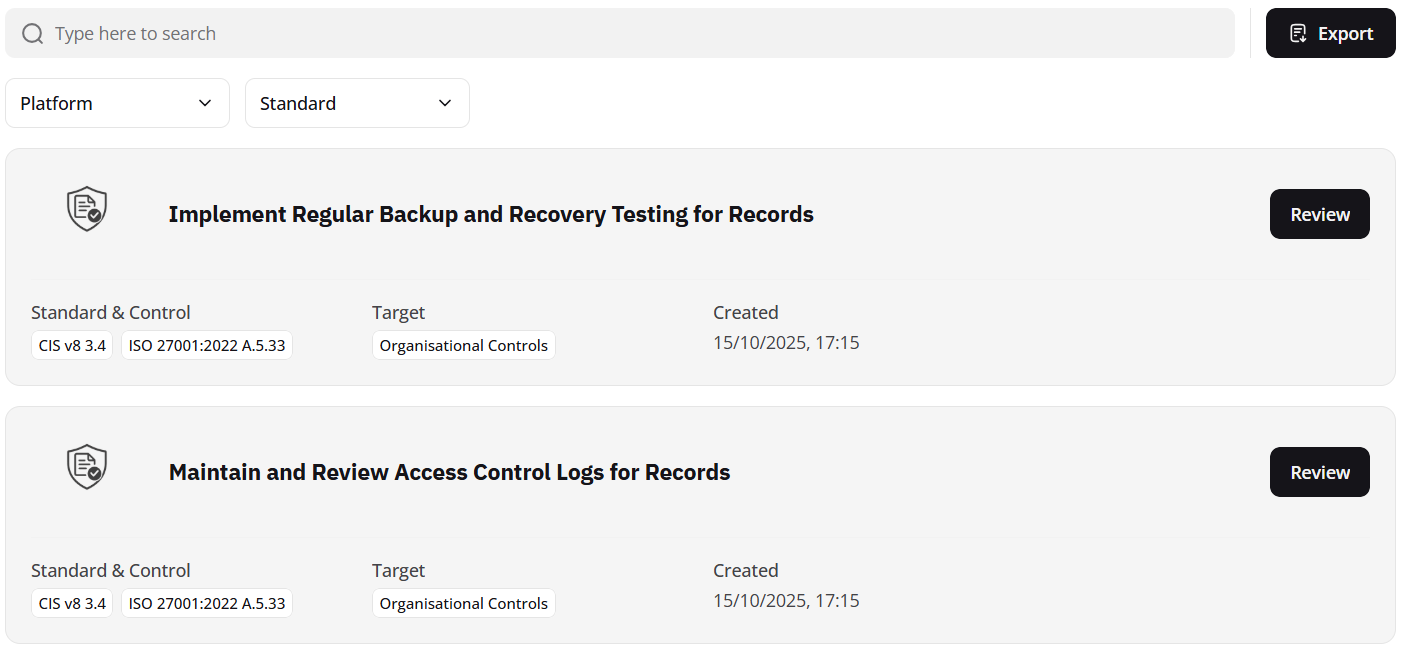
Task: Review the Access Control Logs policy
Action: pos(1319,472)
